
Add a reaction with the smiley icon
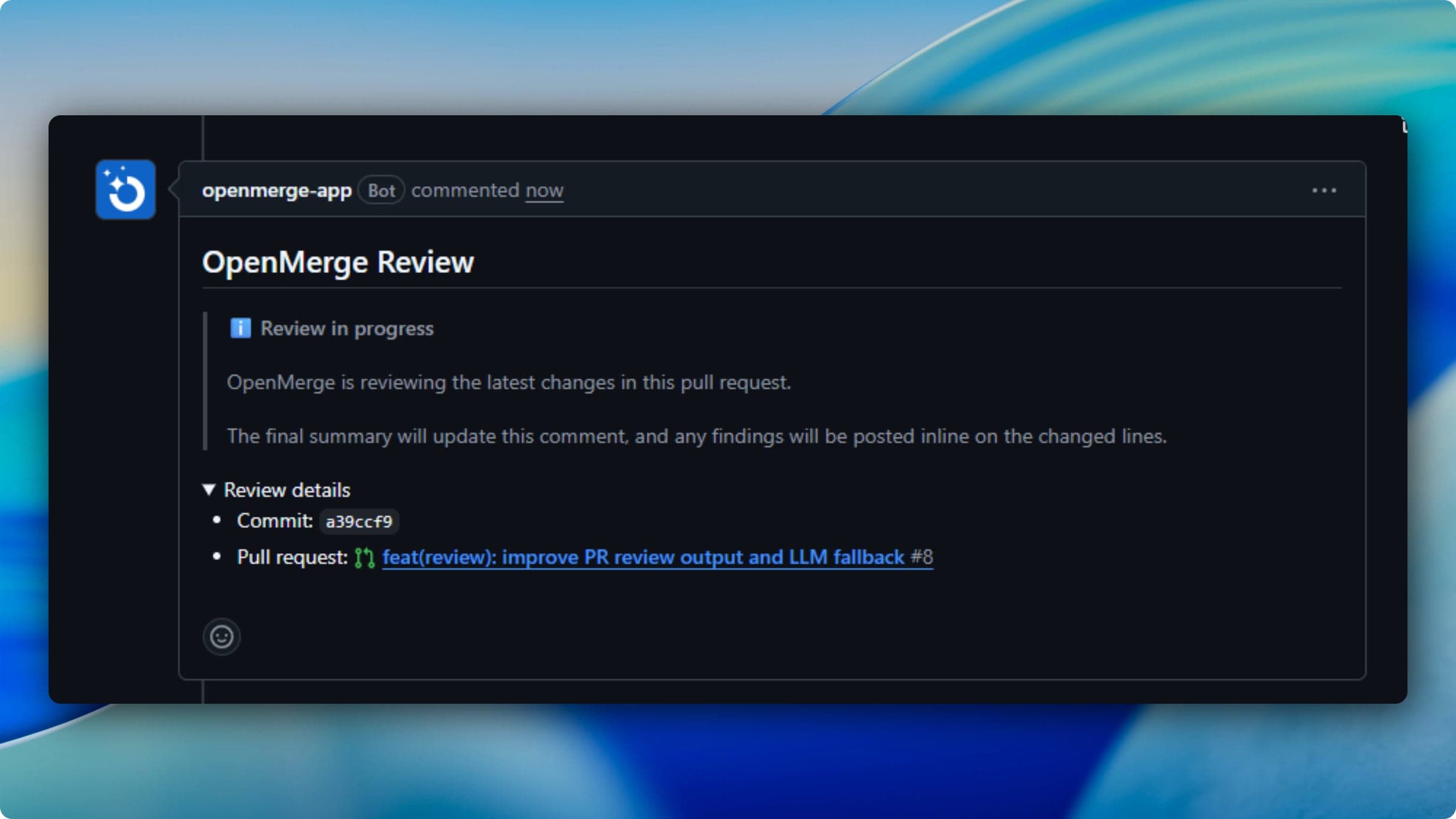221,636
